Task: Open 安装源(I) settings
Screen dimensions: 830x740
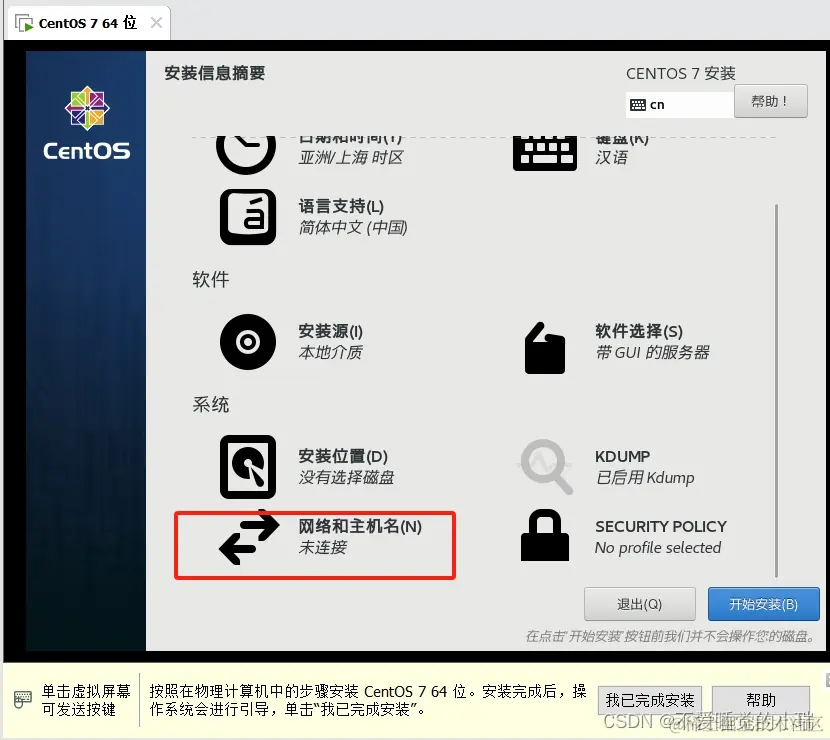Action: [330, 331]
